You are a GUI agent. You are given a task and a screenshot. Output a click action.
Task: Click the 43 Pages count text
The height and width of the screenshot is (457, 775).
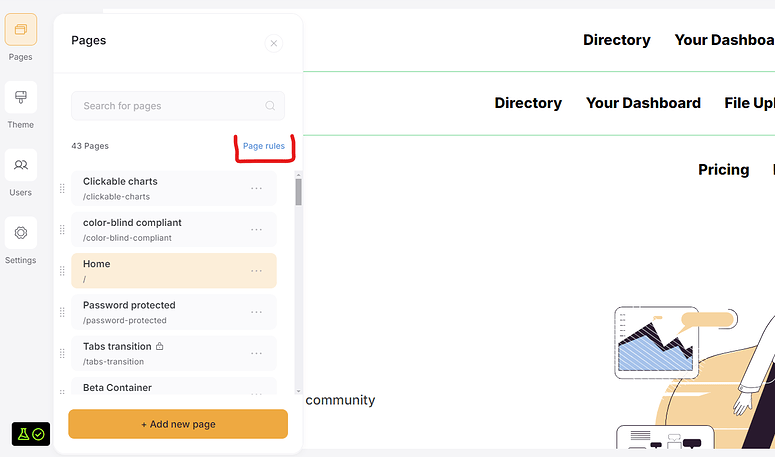click(90, 146)
